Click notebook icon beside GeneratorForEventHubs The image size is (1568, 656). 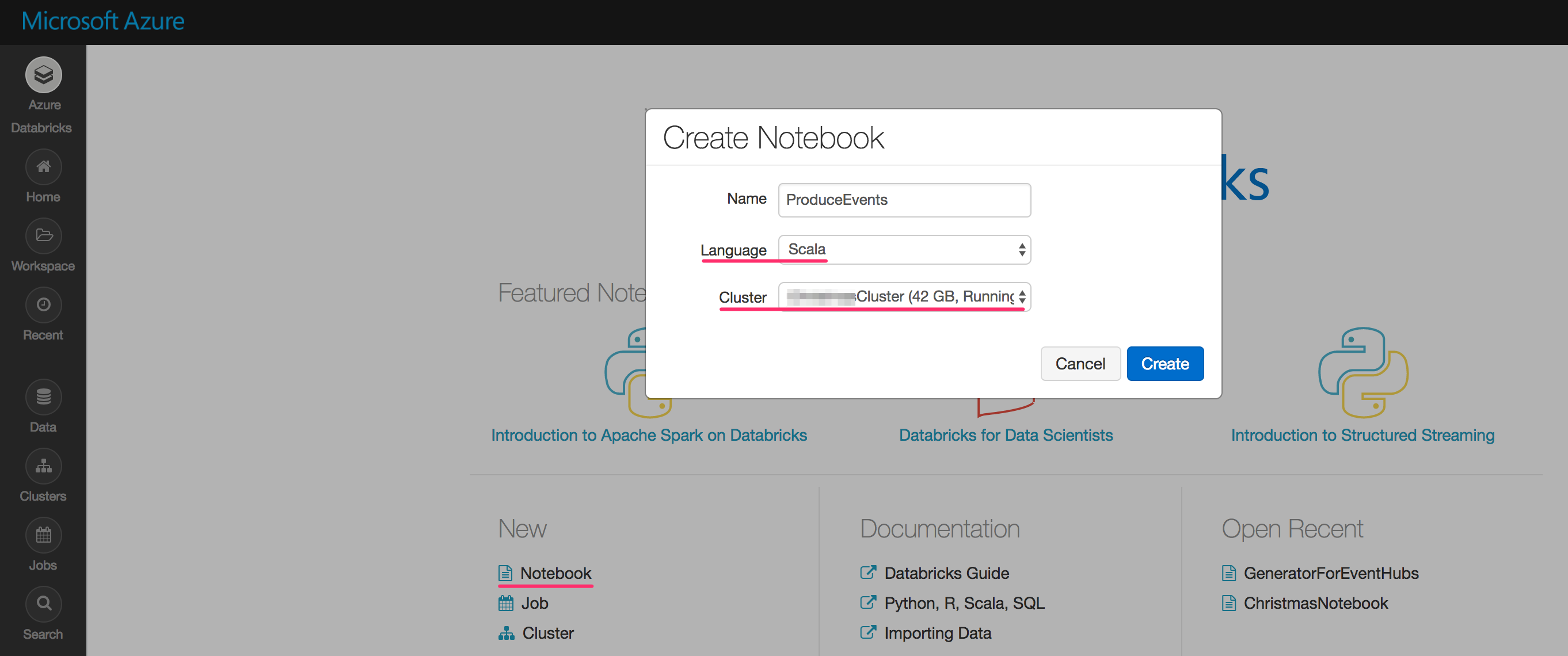pos(1229,573)
